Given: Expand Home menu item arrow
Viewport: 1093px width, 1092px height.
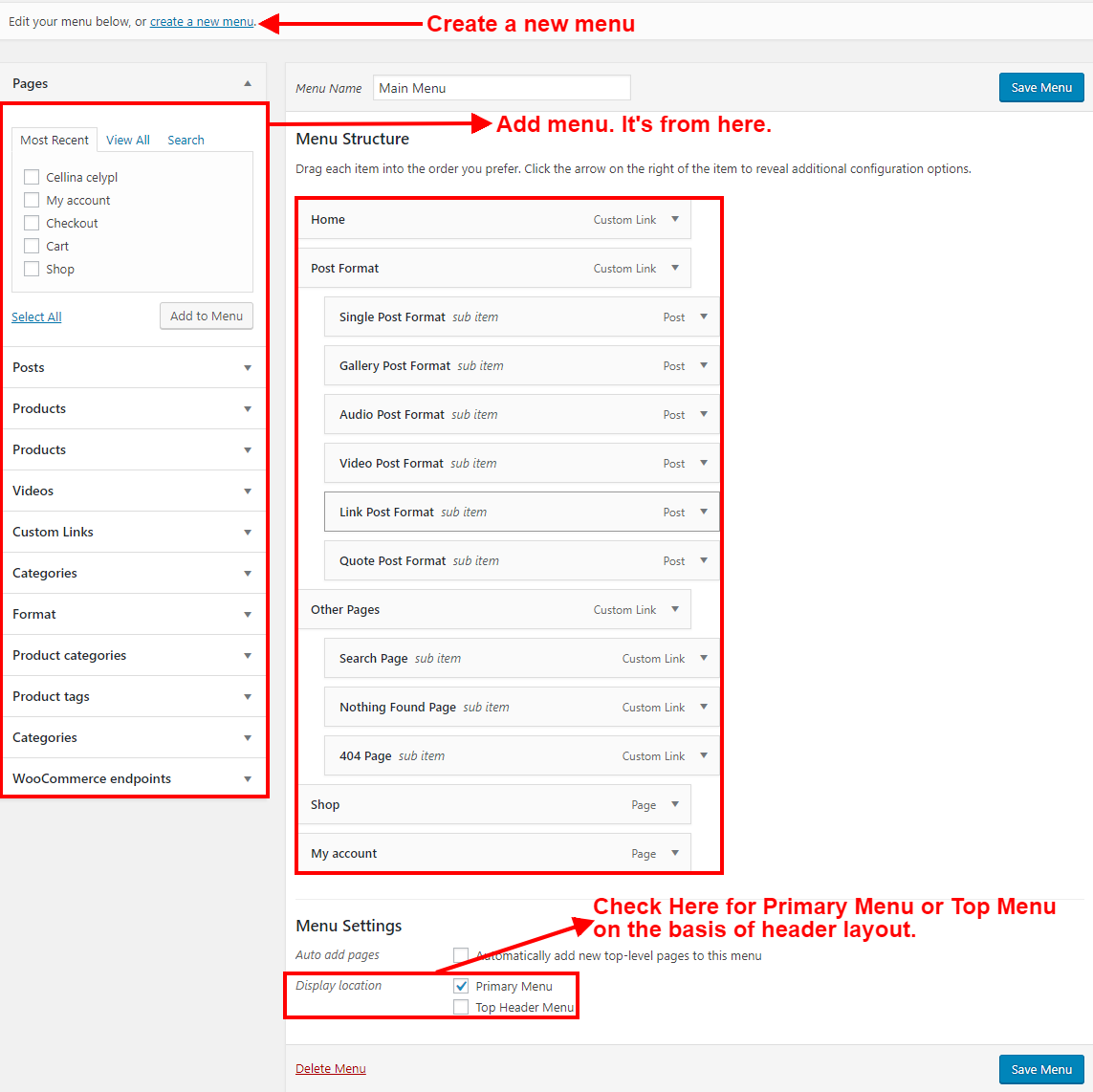Looking at the screenshot, I should coord(675,219).
